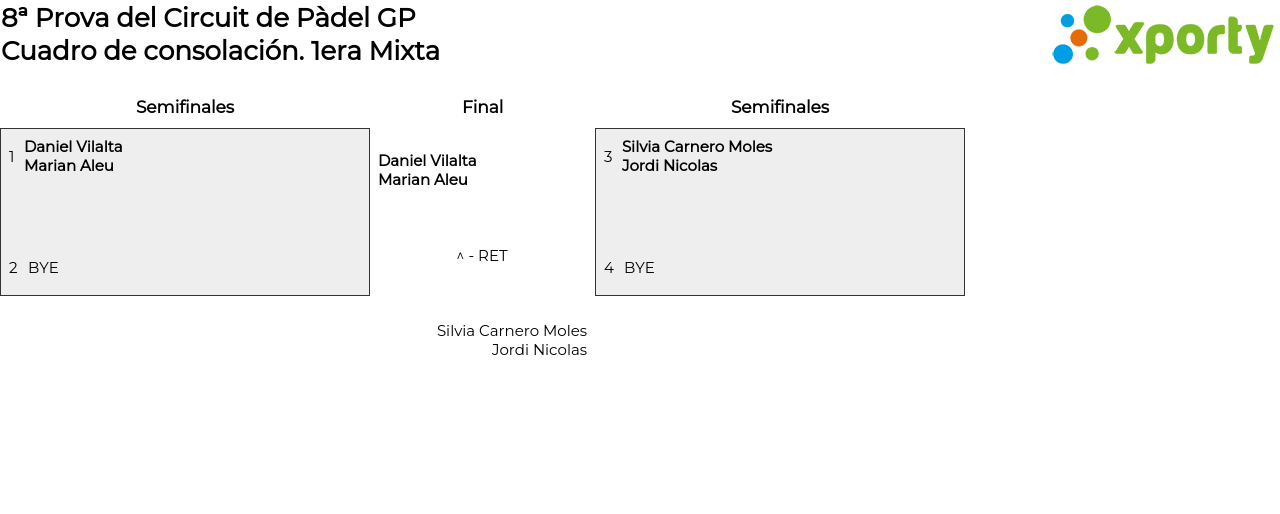Viewport: 1280px width, 514px height.
Task: Select Daniel Vilalta in the left semifinal box
Action: pyautogui.click(x=73, y=147)
